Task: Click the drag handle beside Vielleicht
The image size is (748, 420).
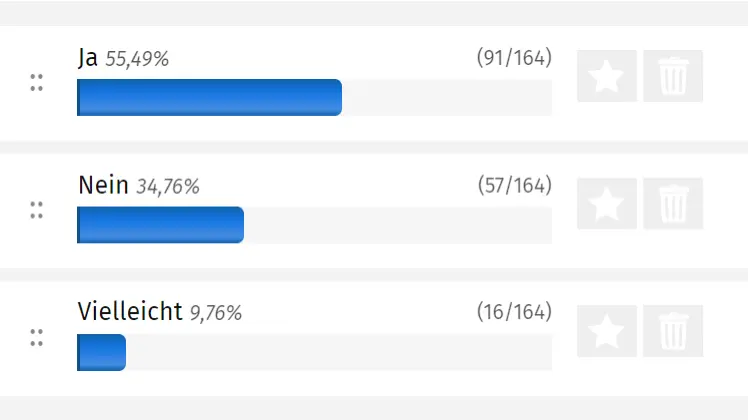Action: pos(37,337)
